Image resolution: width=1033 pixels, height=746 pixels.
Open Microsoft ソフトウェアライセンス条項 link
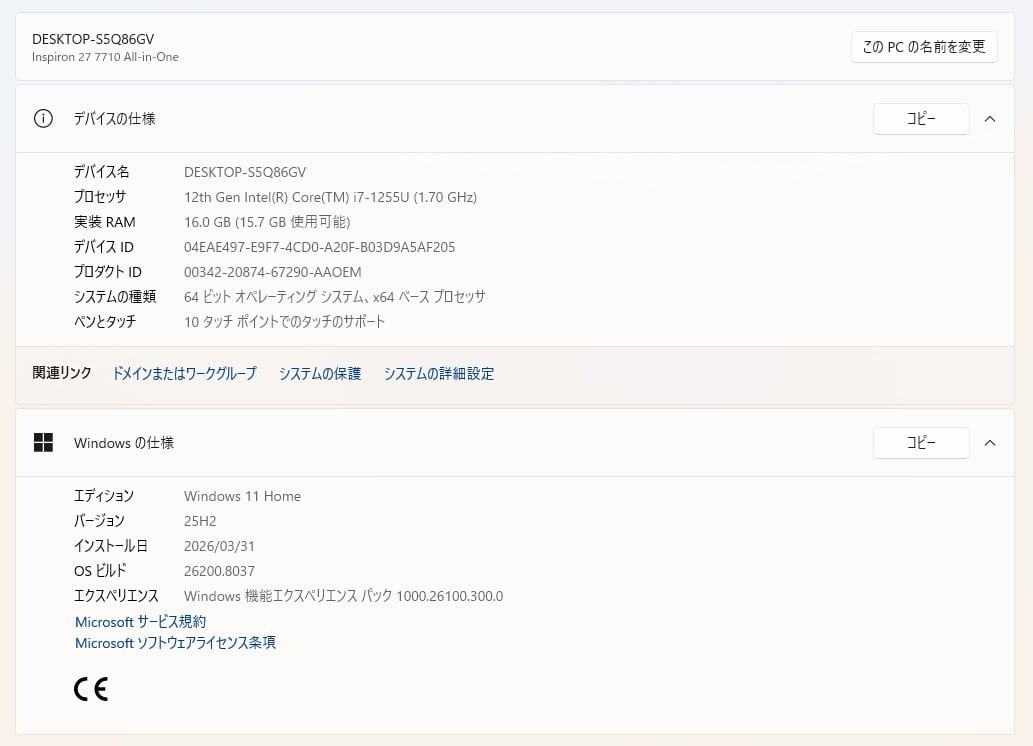[175, 643]
